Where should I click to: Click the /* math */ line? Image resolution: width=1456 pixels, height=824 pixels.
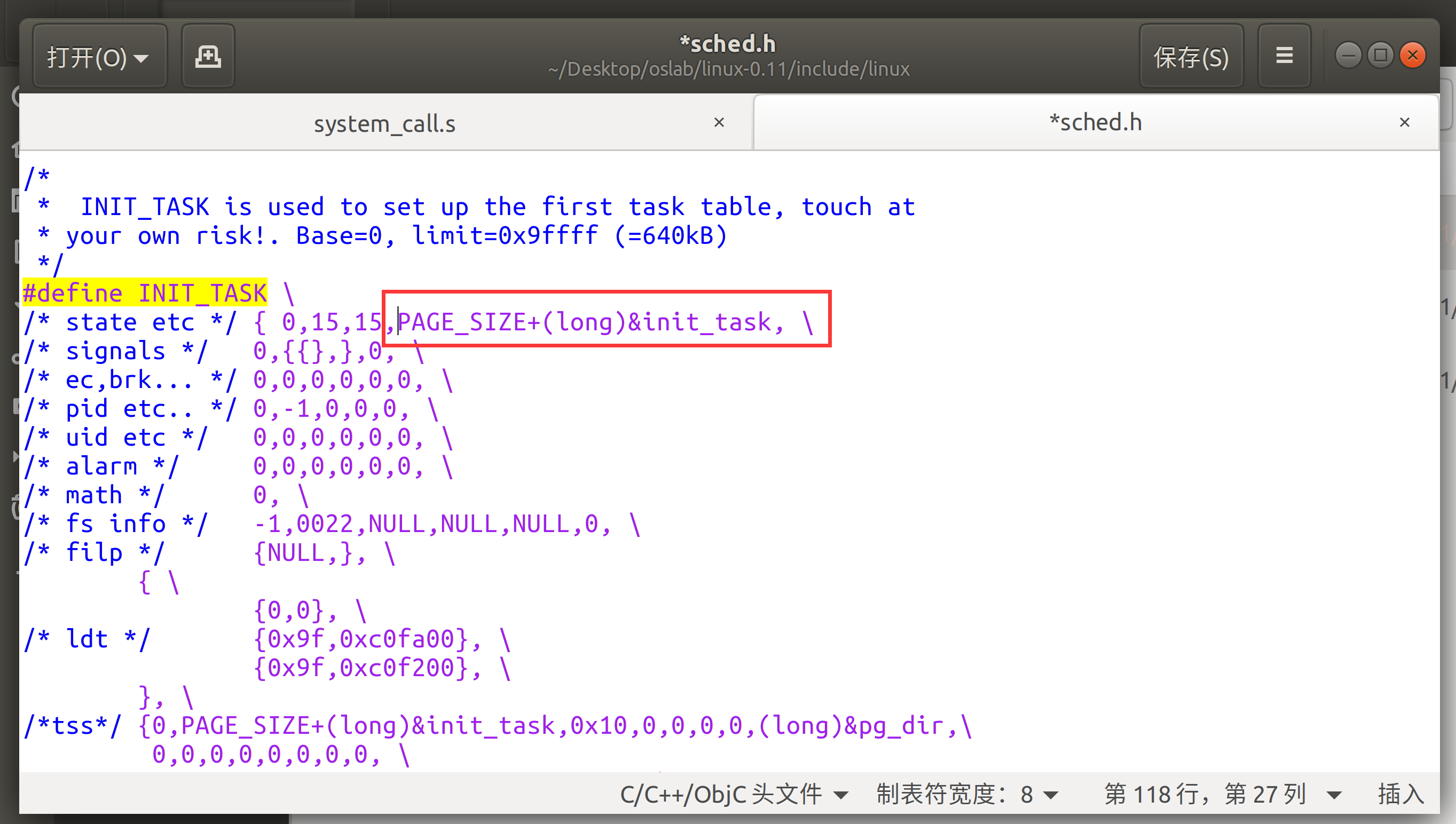point(167,496)
